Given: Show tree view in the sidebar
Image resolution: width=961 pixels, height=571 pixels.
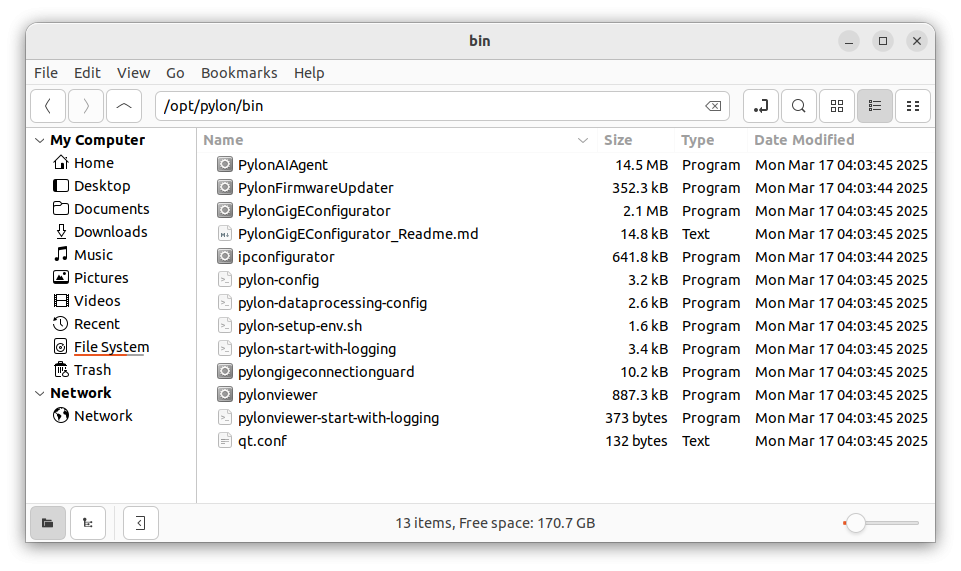Looking at the screenshot, I should (88, 523).
